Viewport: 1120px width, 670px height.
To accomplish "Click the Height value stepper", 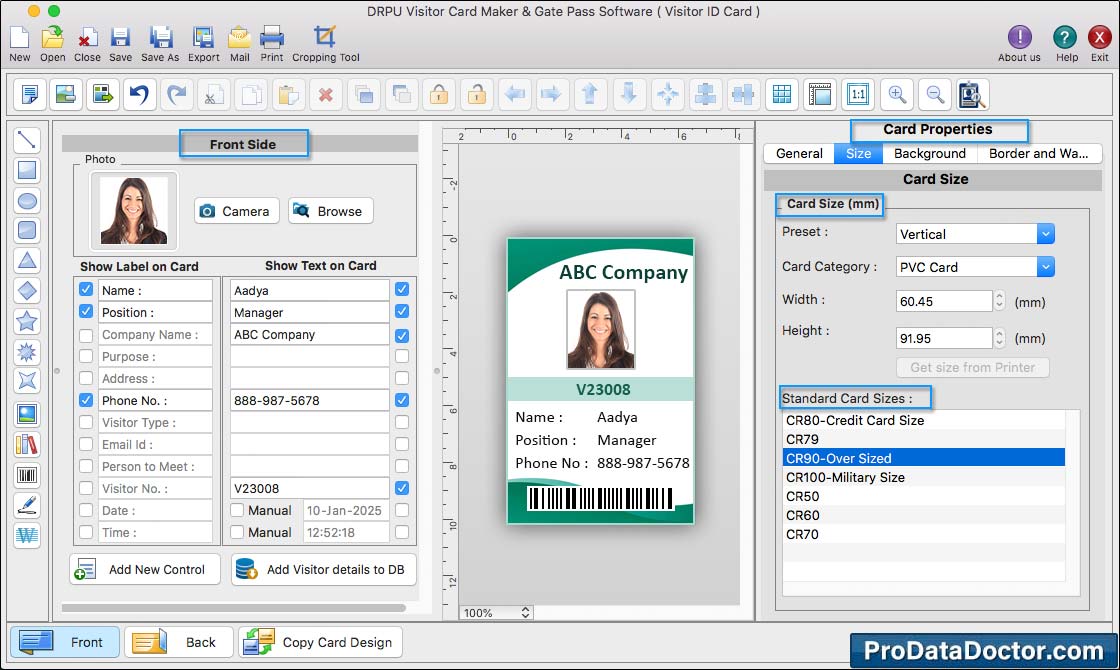I will point(999,337).
